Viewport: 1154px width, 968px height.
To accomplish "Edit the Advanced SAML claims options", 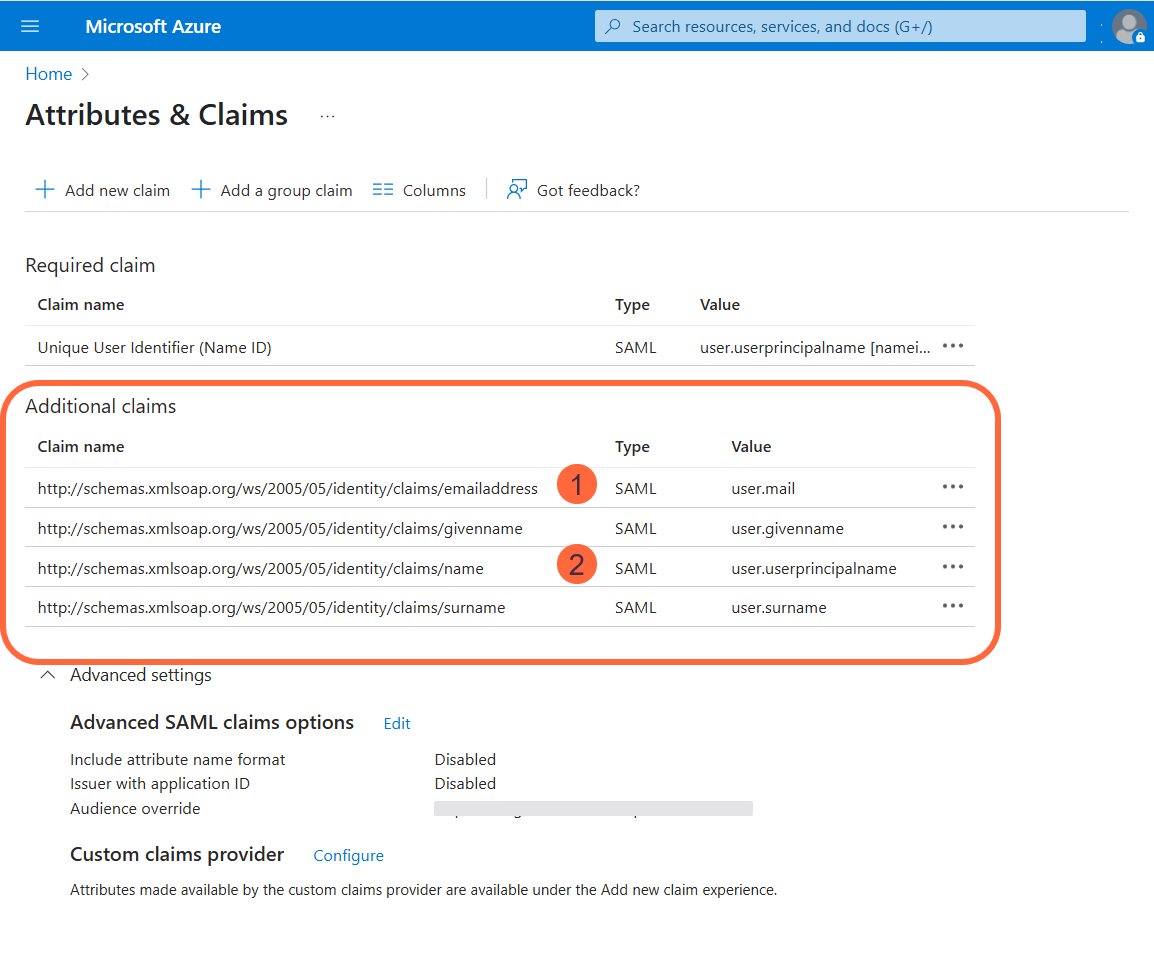I will [x=397, y=723].
